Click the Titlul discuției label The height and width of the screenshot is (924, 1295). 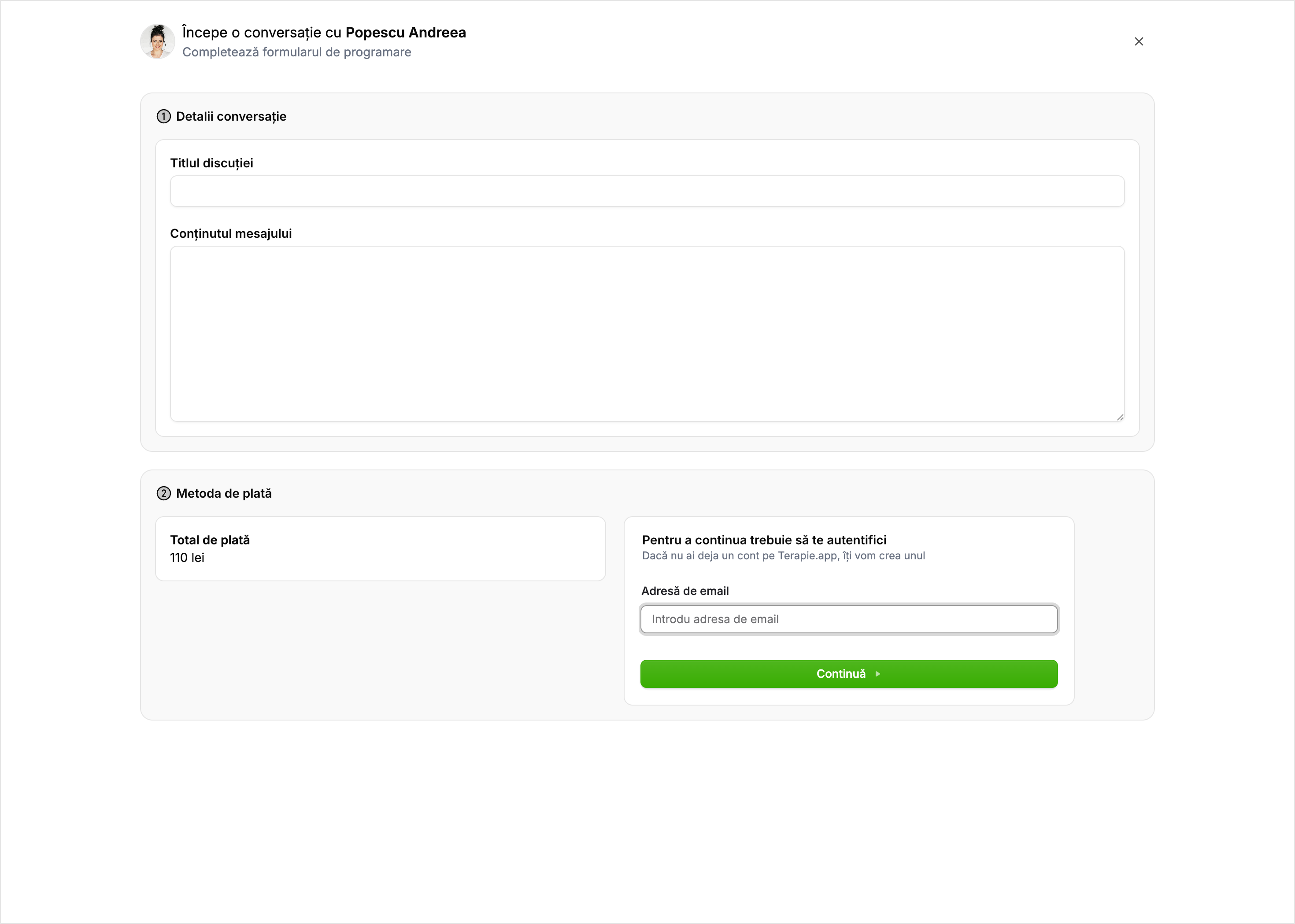[x=212, y=163]
